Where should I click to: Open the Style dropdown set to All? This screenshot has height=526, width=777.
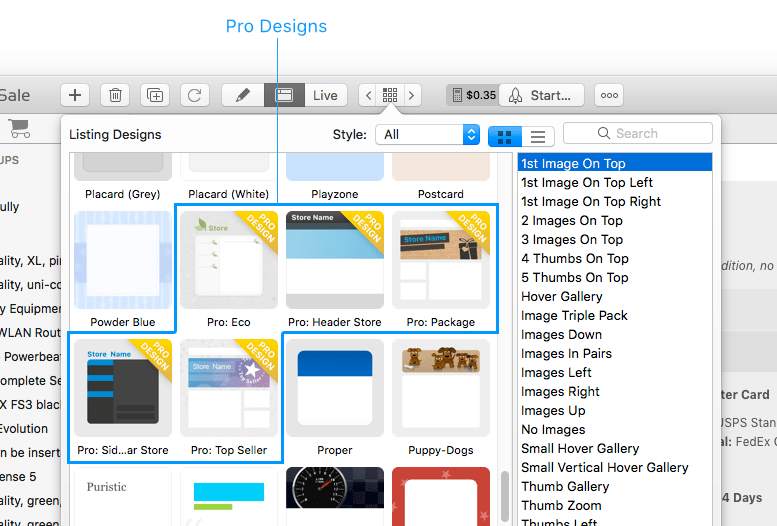[428, 134]
